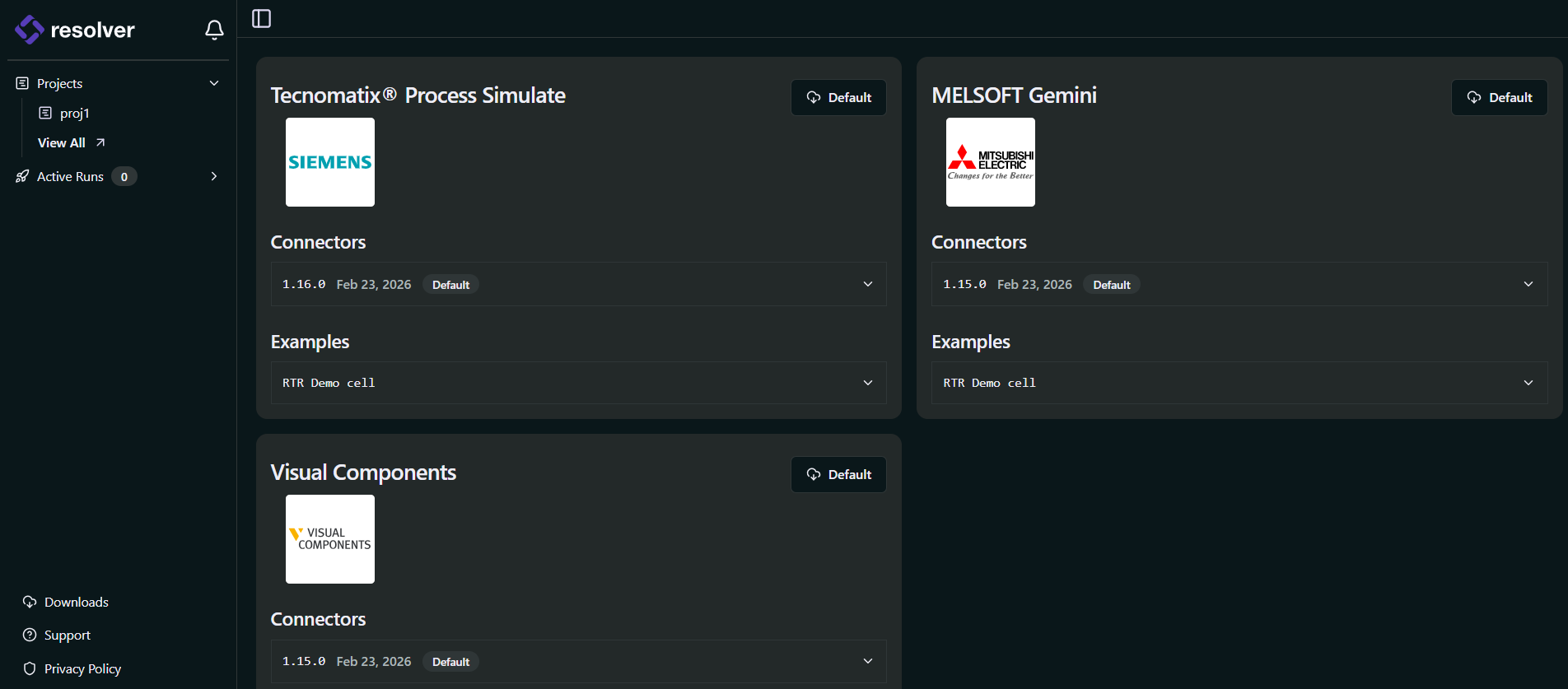Viewport: 1568px width, 689px height.
Task: Download MELSOFT Gemini Default
Action: tap(1500, 97)
